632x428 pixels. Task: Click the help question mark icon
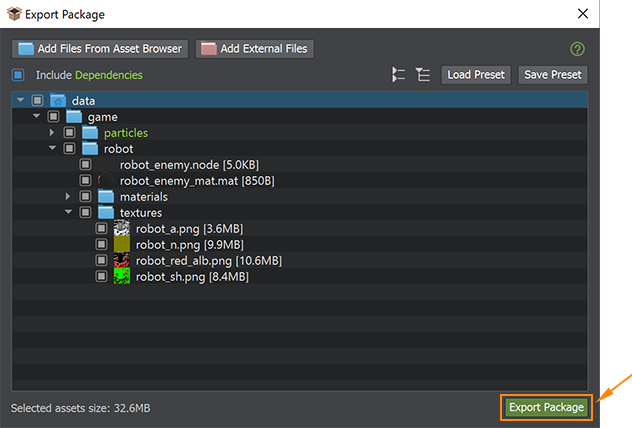(x=577, y=49)
